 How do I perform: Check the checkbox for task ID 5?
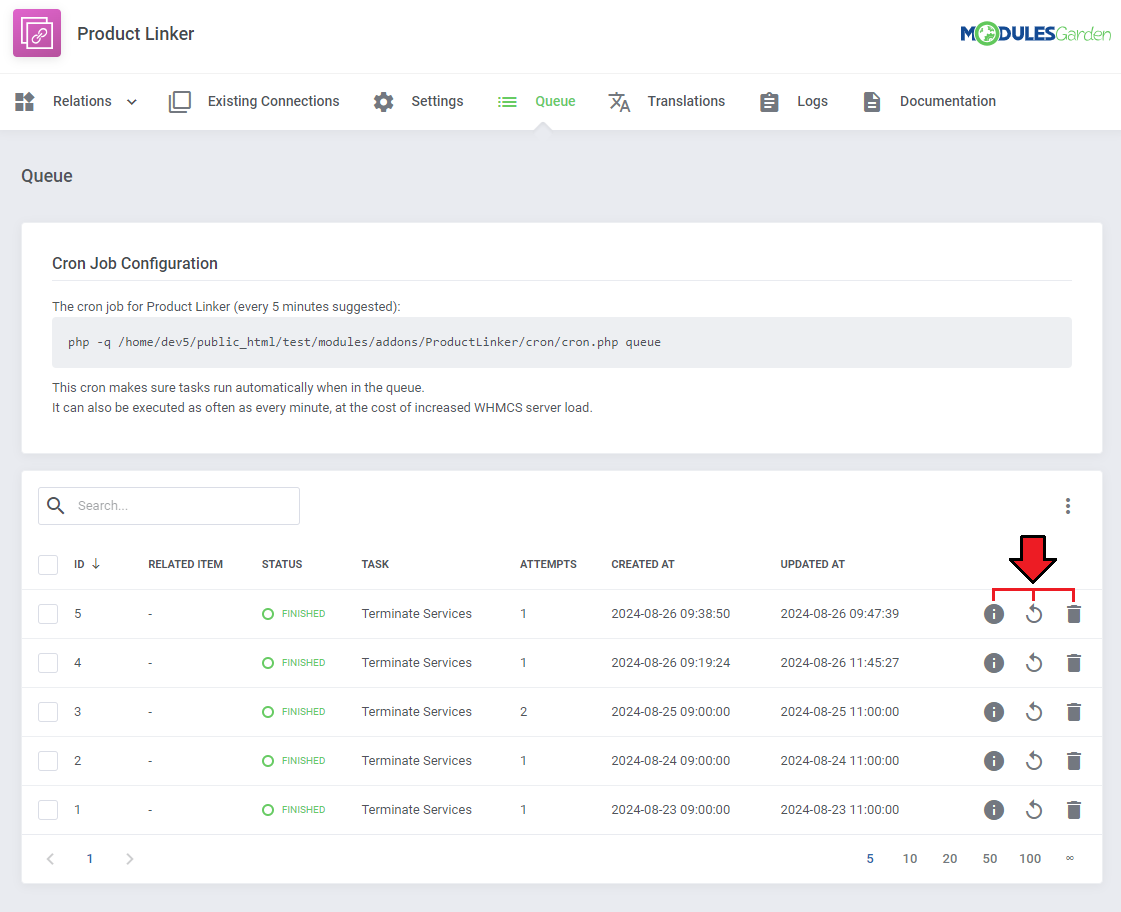click(48, 614)
